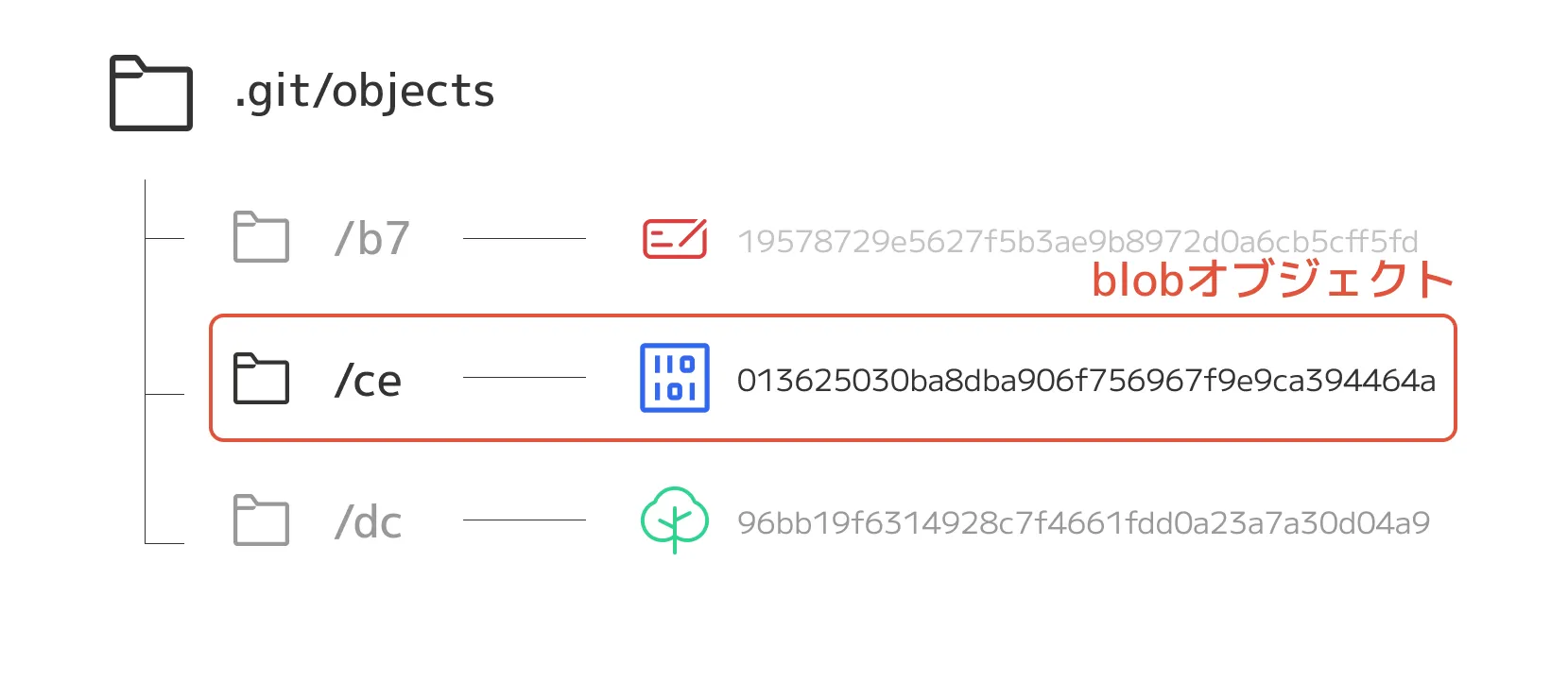This screenshot has width=1568, height=699.
Task: Click the tree hash starting with 96bb19f6
Action: (x=1083, y=522)
